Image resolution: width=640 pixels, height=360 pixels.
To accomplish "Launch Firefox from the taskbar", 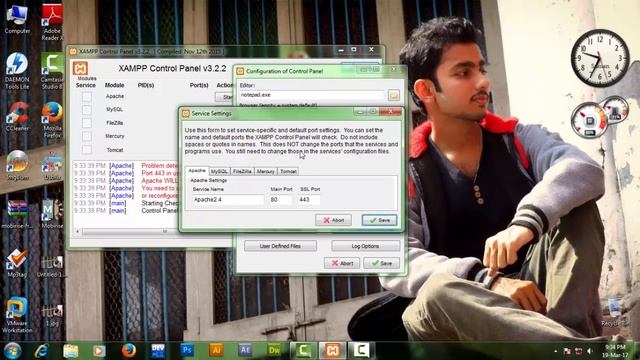I will coord(129,351).
